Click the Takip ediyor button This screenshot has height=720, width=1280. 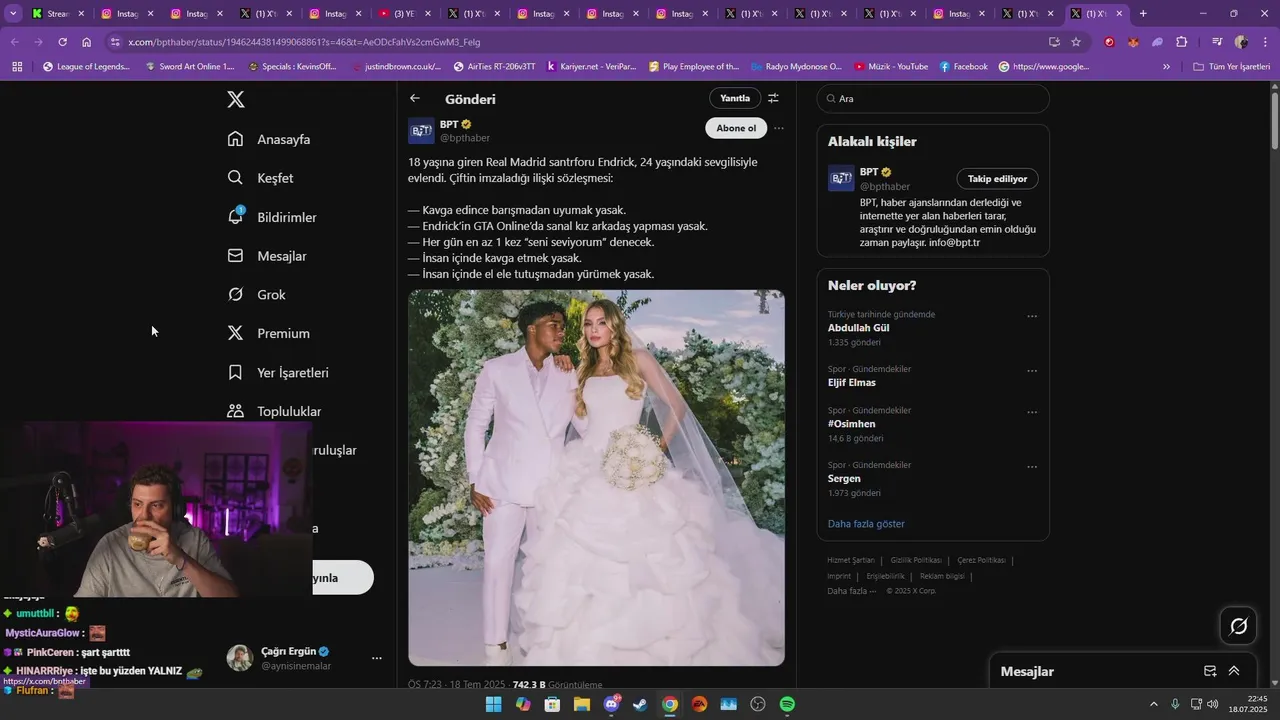(x=997, y=178)
